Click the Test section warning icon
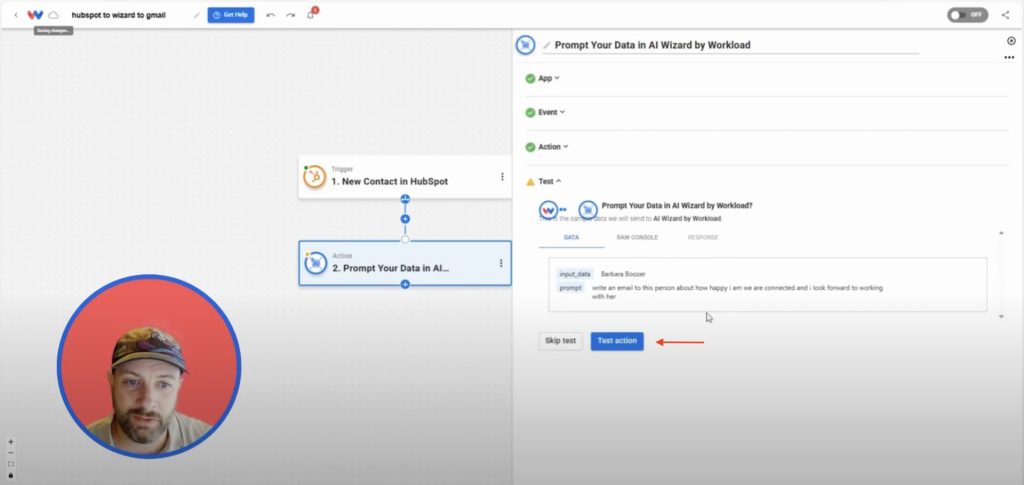The image size is (1024, 485). pyautogui.click(x=530, y=182)
